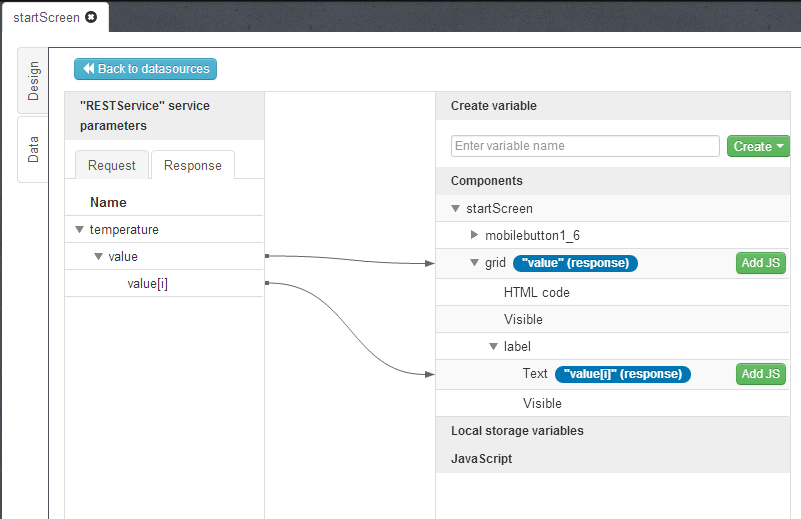Click Back to datasources button
The height and width of the screenshot is (519, 801).
tap(145, 69)
